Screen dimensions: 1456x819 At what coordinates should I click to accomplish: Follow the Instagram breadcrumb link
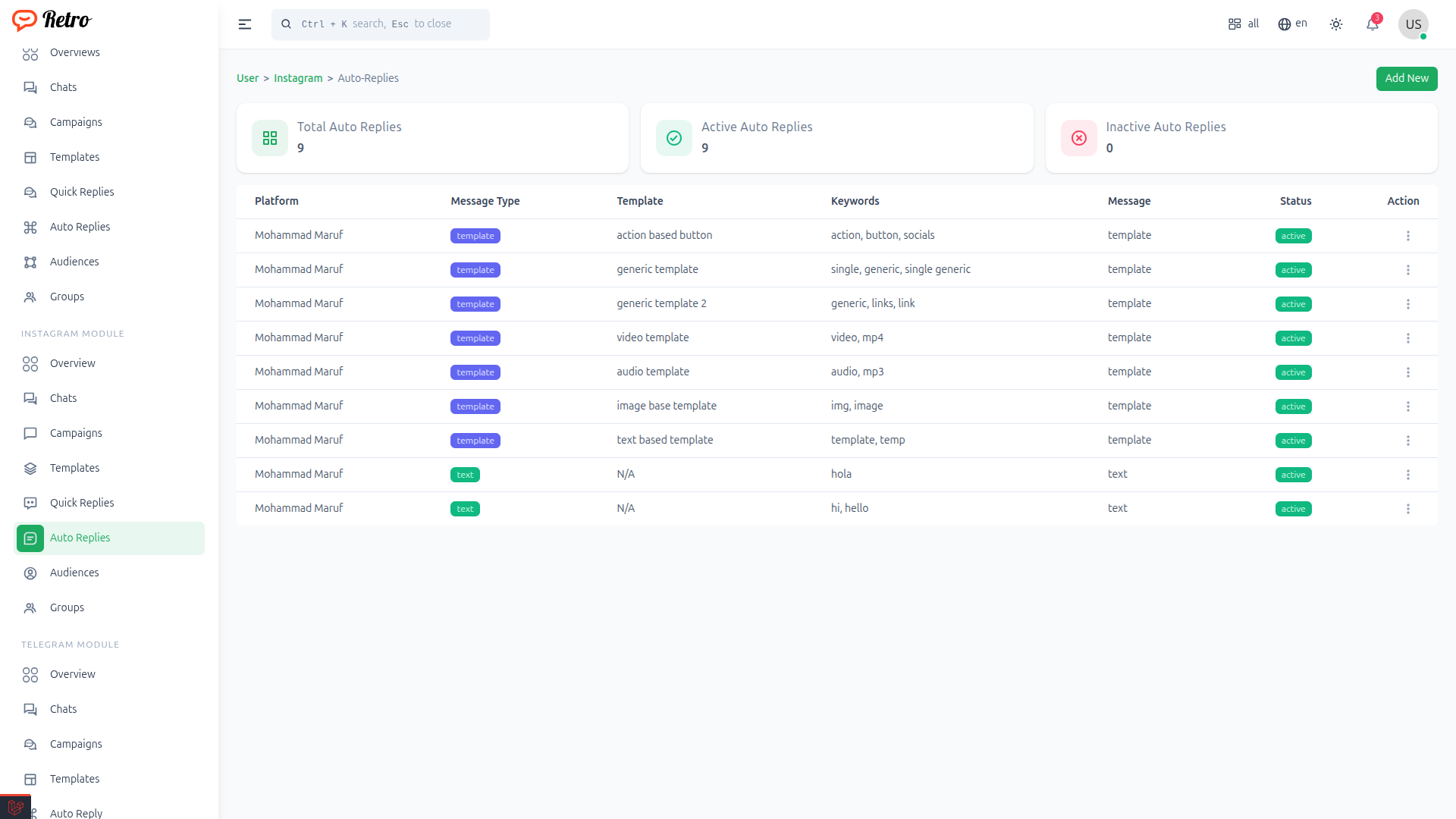(298, 78)
